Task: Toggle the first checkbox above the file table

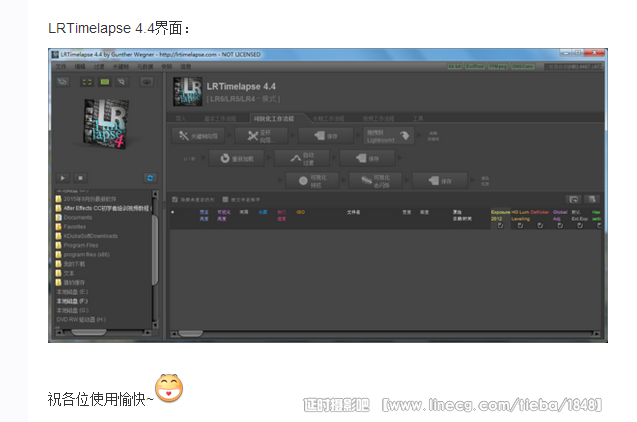Action: 175,199
